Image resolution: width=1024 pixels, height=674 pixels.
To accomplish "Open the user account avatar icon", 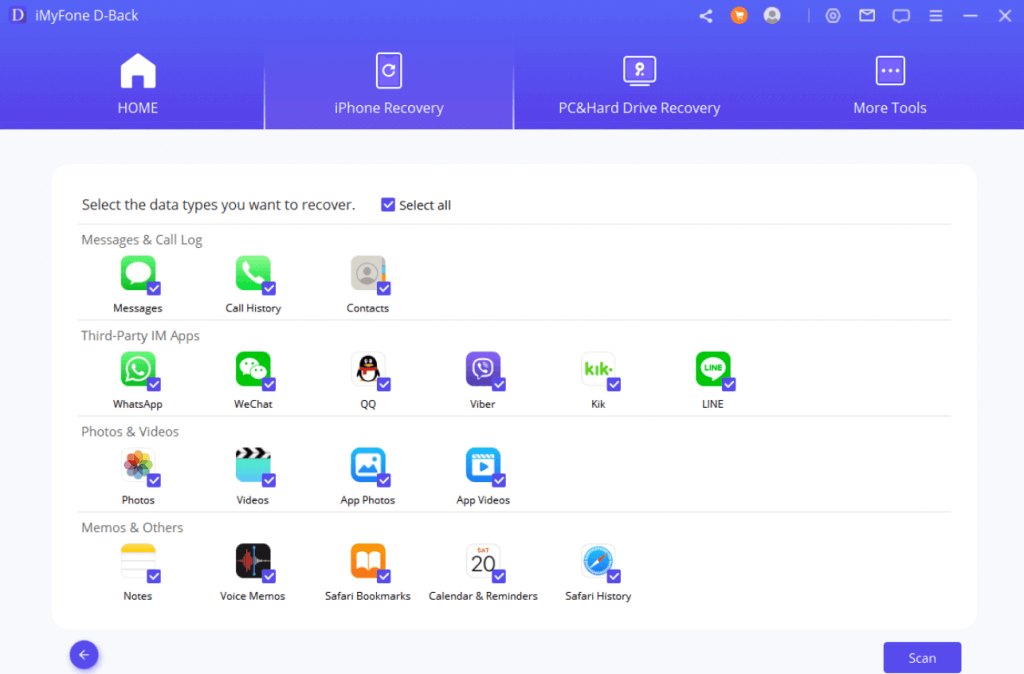I will click(772, 16).
